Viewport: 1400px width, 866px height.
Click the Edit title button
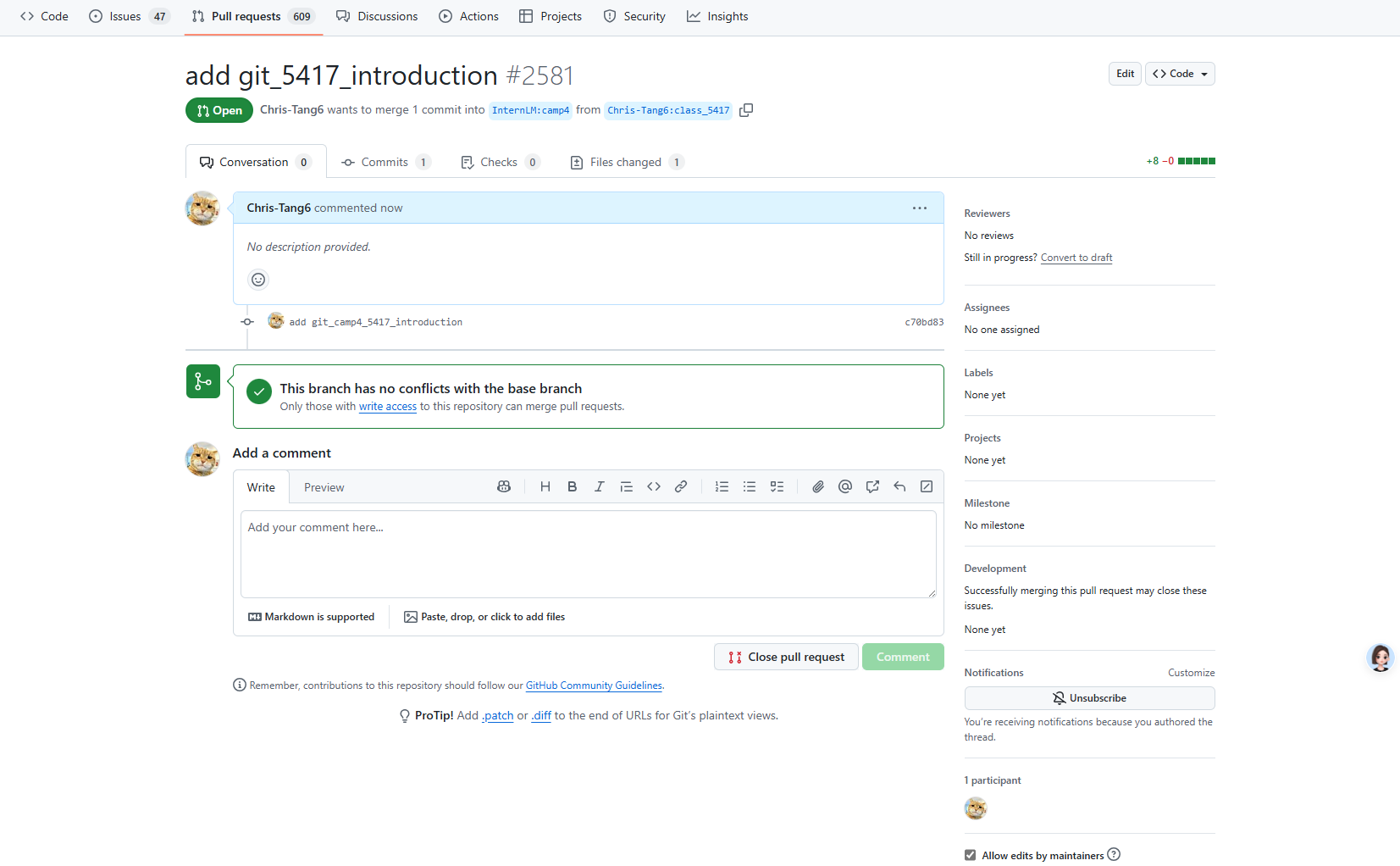tap(1125, 74)
